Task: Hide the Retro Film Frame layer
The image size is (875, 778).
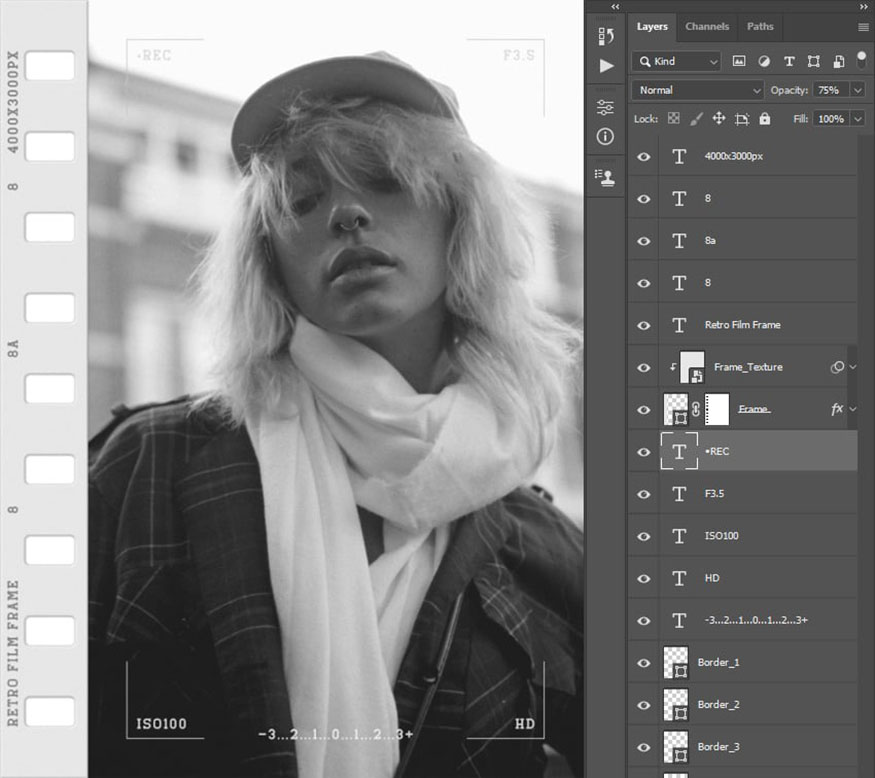Action: (x=643, y=325)
